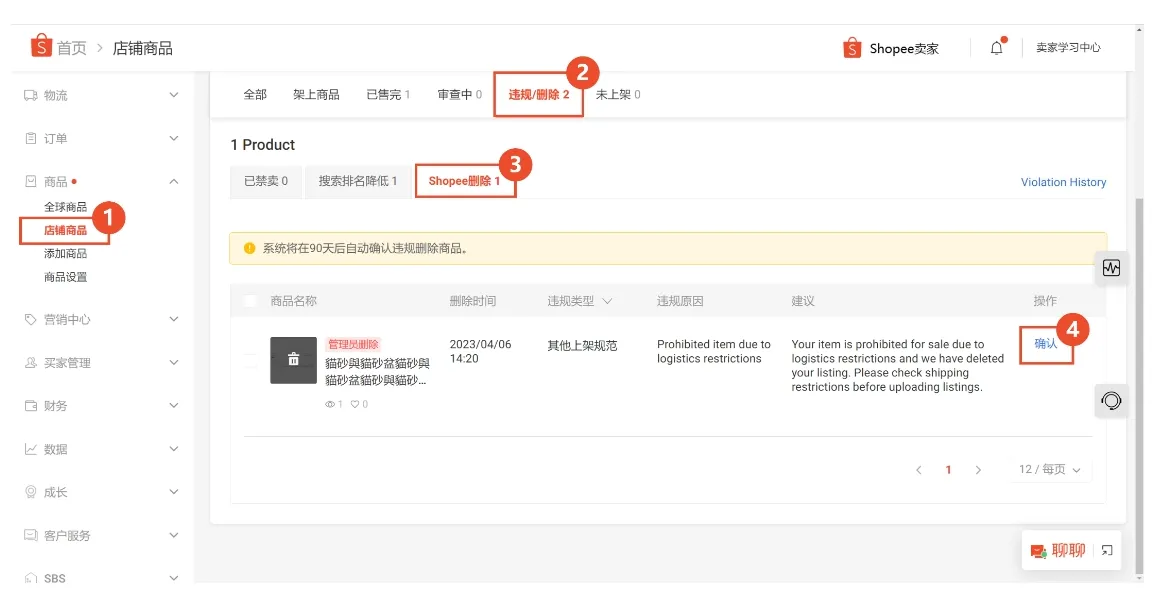This screenshot has height=594, width=1156.
Task: Go to next page using pagination arrow
Action: (x=978, y=469)
